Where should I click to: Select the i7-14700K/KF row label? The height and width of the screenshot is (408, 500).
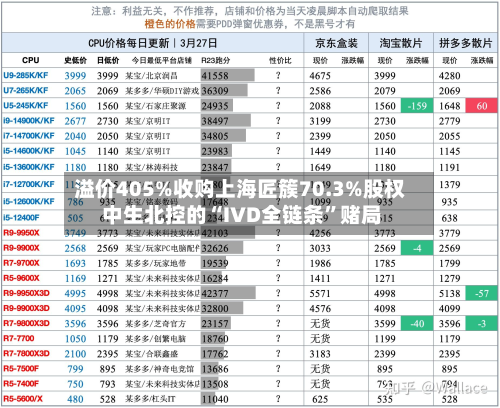[x=29, y=136]
